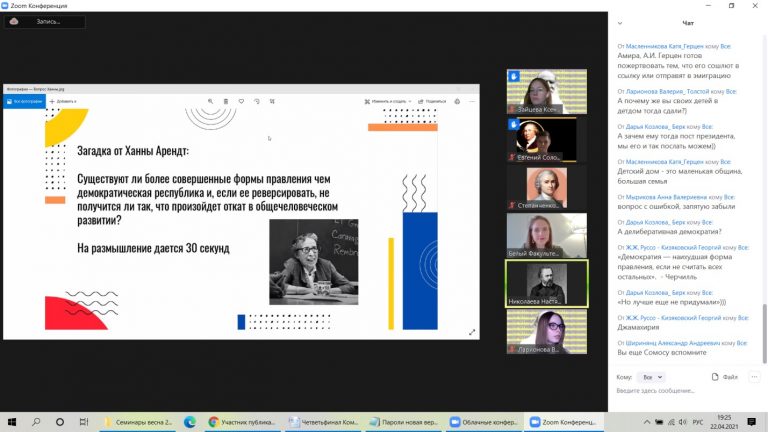Click the delete trash icon in Photos
Image resolution: width=768 pixels, height=432 pixels.
point(226,101)
